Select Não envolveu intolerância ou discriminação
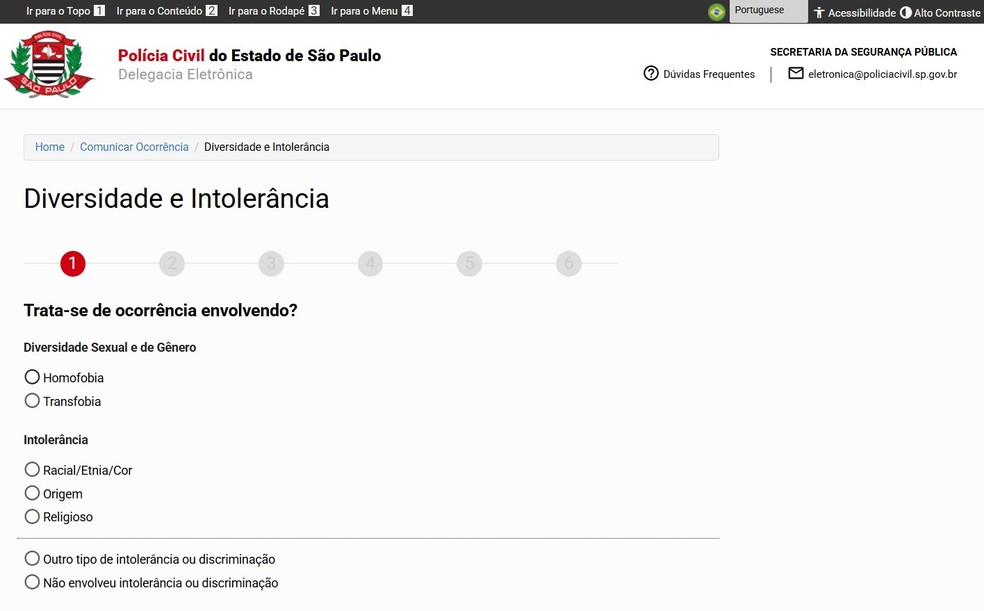Viewport: 984px width, 611px height. [x=32, y=582]
